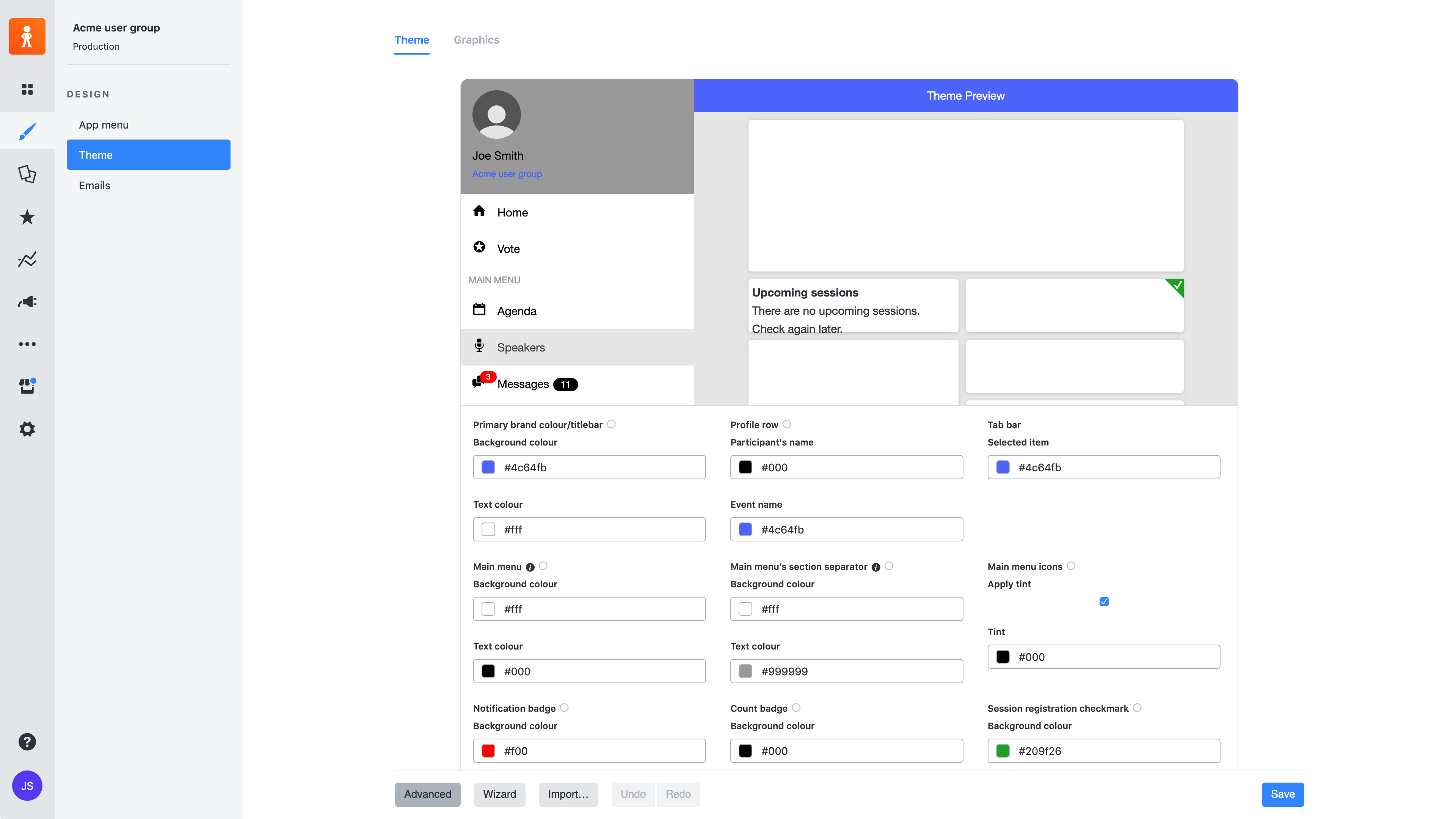Viewport: 1456px width, 819px height.
Task: Open the App menu item
Action: [104, 125]
